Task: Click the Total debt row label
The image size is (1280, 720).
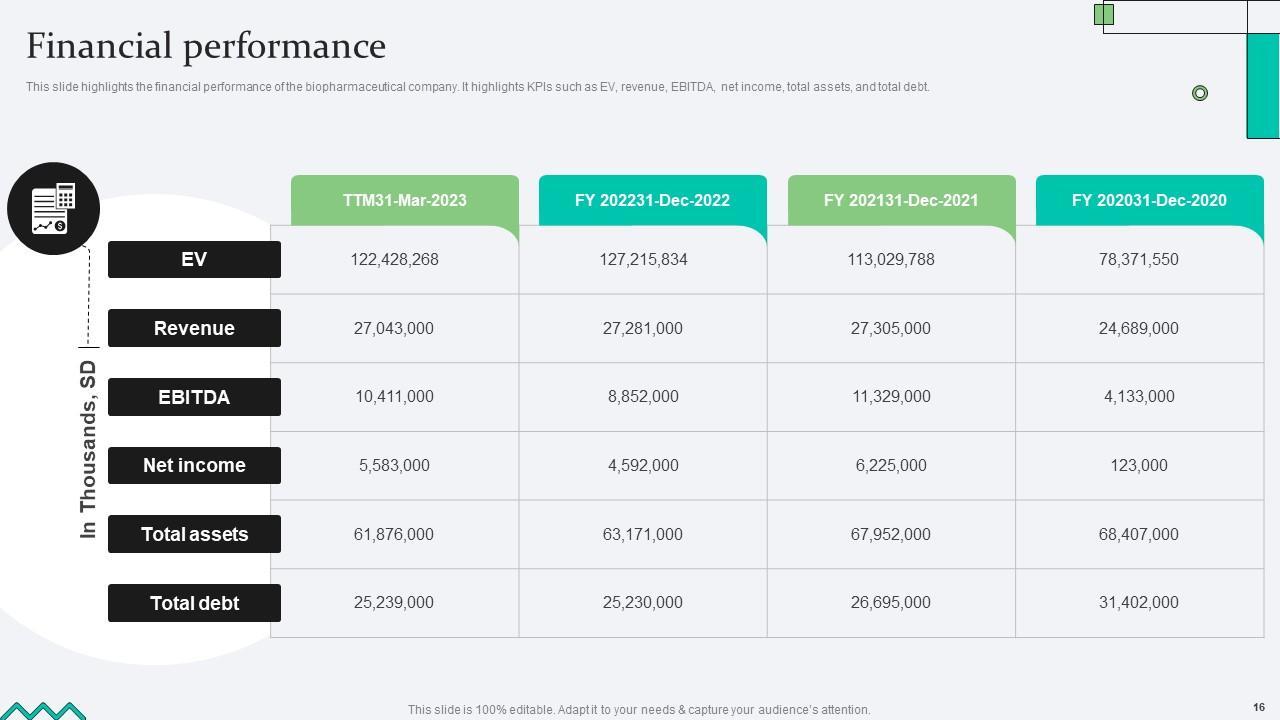Action: click(194, 603)
